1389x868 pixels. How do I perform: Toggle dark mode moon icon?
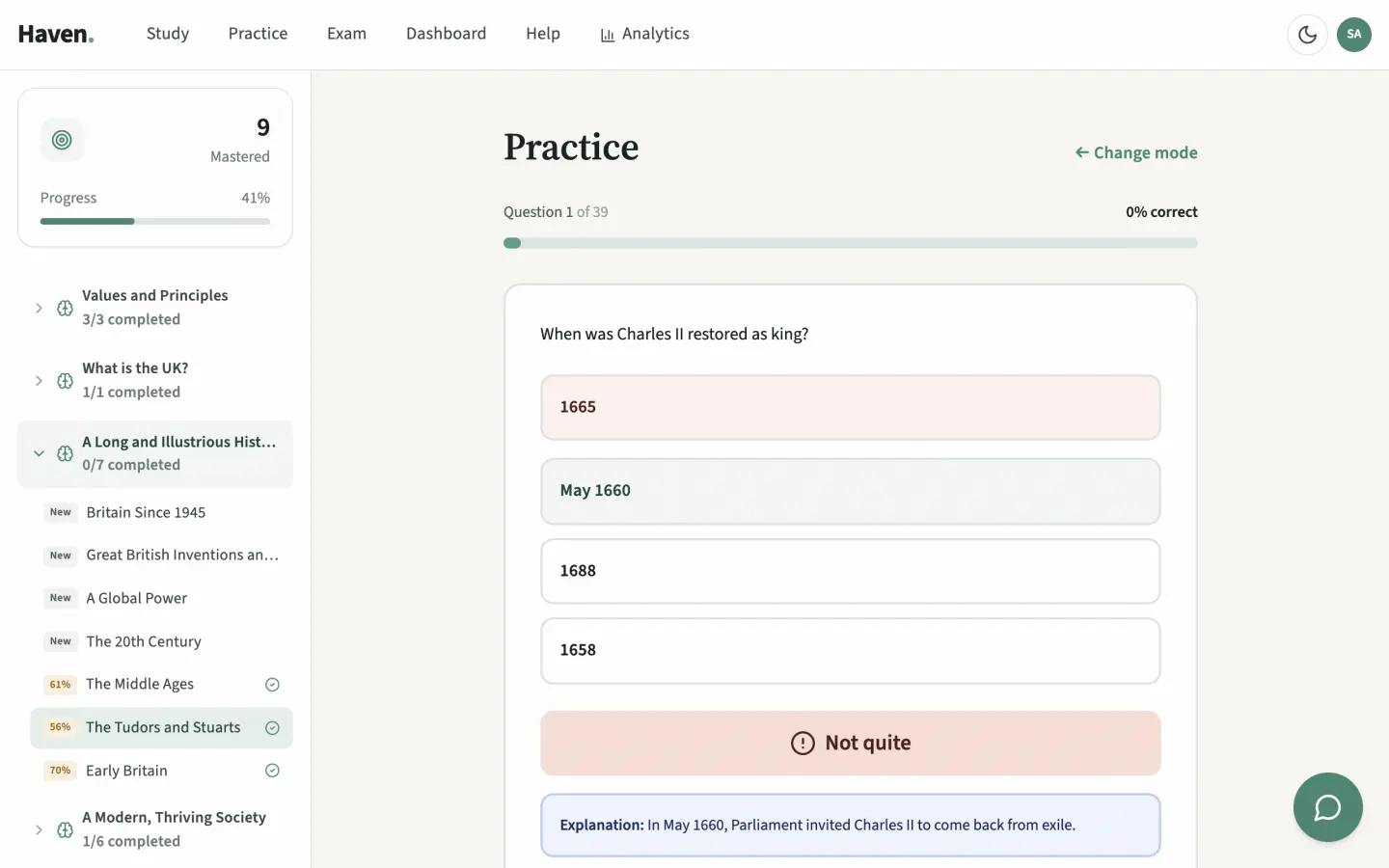pyautogui.click(x=1307, y=35)
